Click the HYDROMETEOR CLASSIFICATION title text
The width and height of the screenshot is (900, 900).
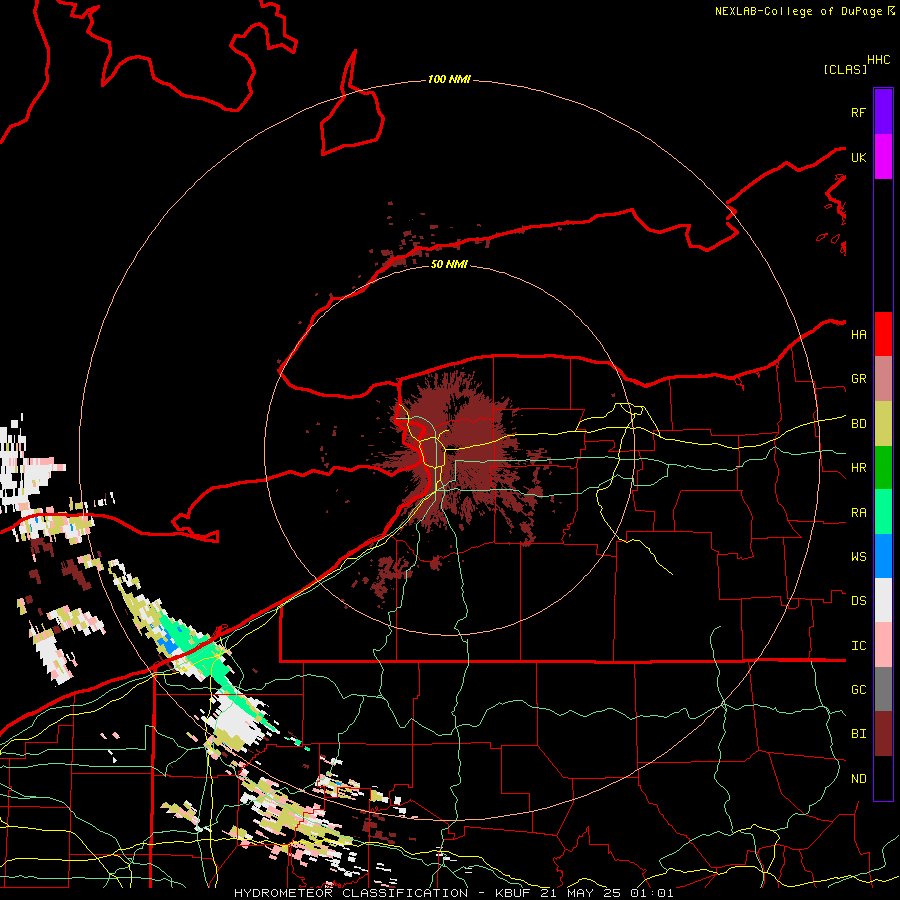[351, 893]
